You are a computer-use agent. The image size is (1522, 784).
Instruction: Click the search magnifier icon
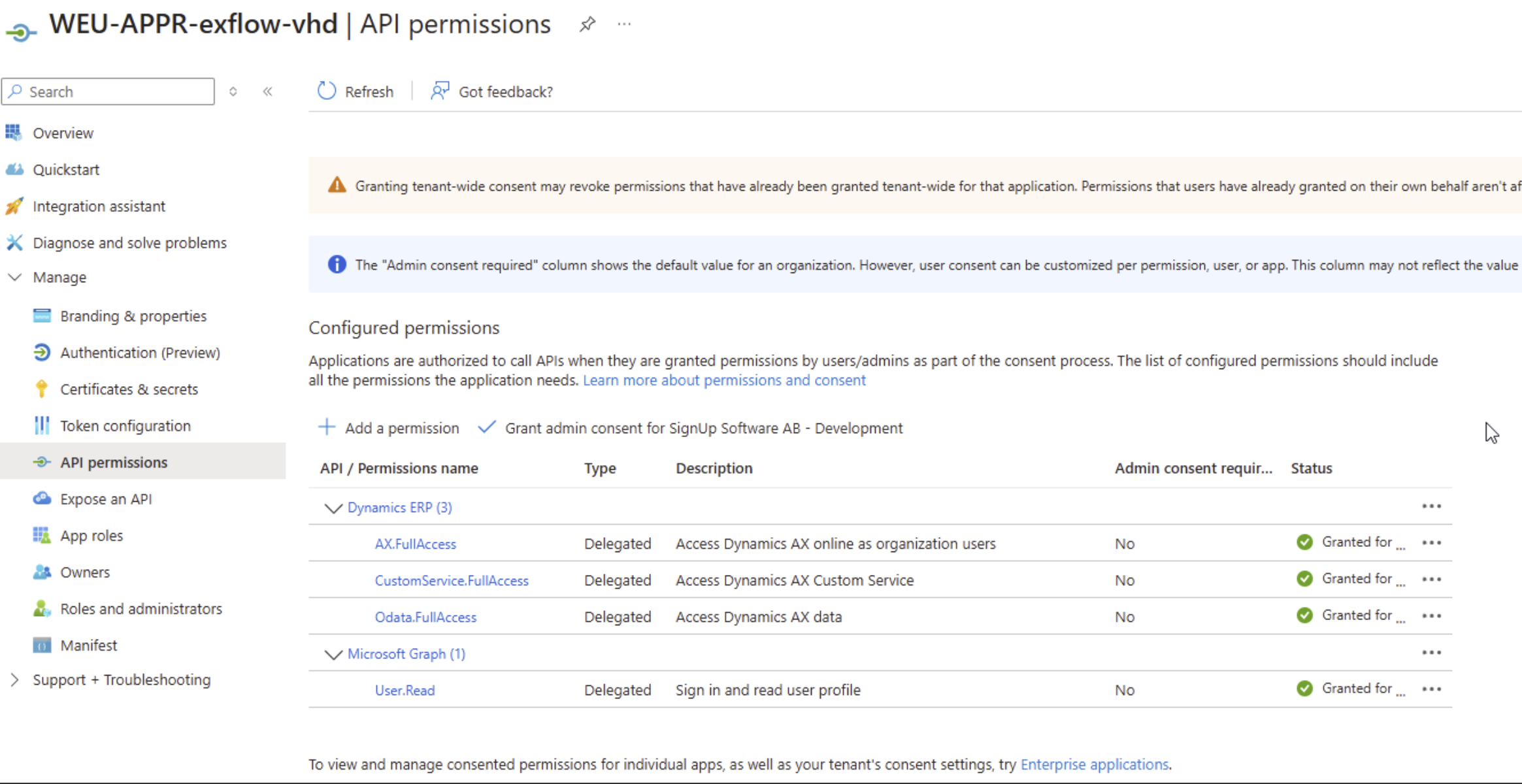point(16,91)
